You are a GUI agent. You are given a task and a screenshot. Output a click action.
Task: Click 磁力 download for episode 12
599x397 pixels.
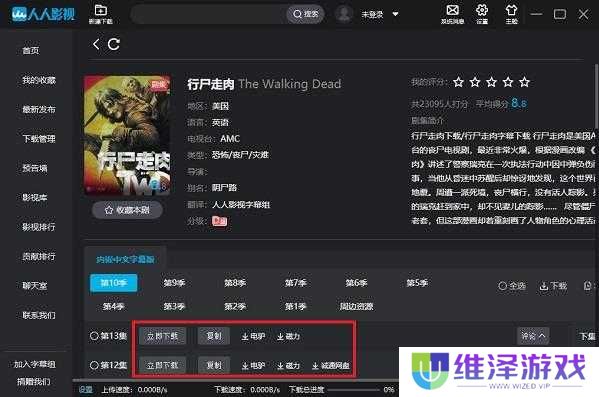click(x=289, y=366)
